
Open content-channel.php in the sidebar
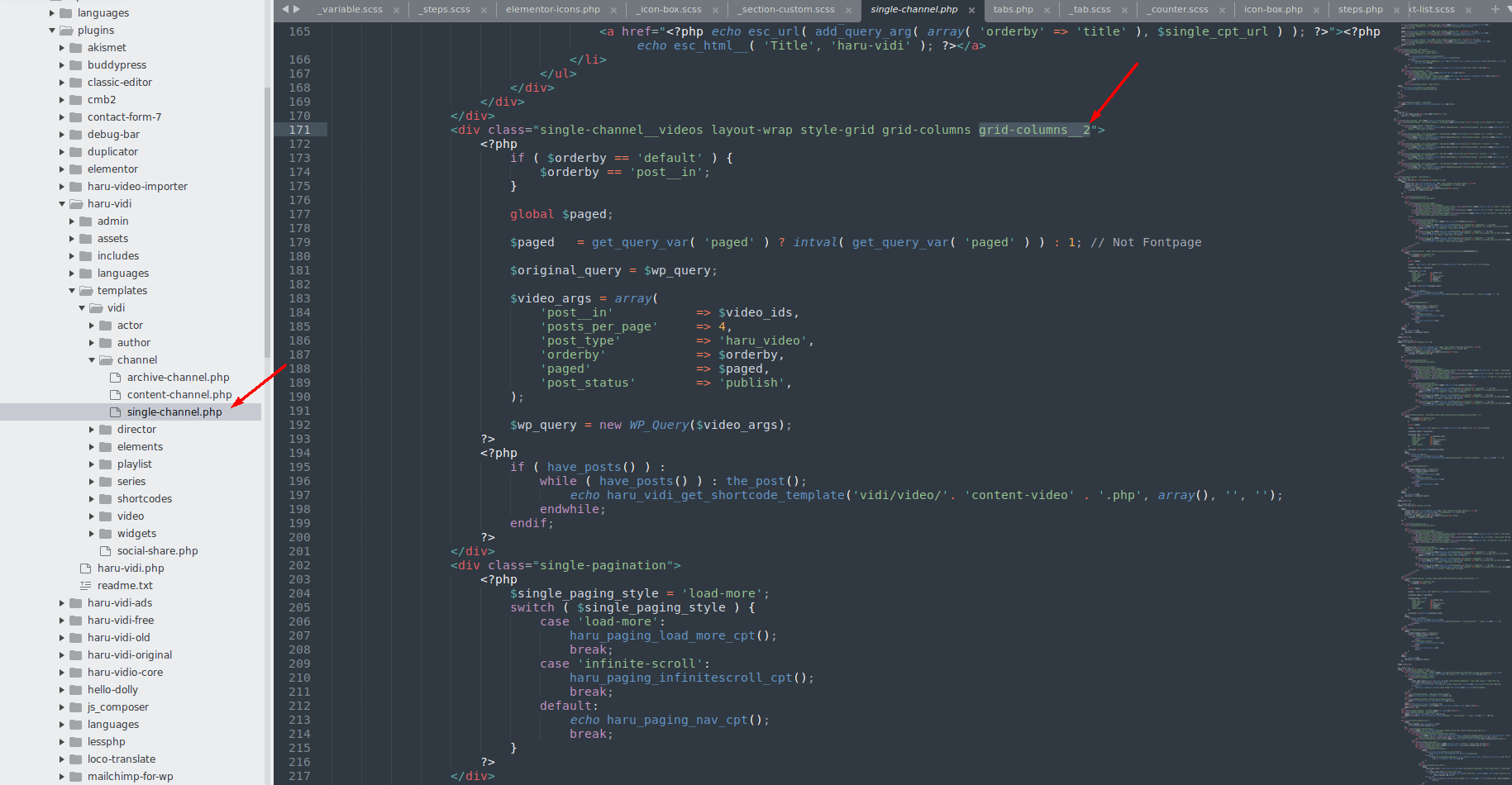pos(179,395)
